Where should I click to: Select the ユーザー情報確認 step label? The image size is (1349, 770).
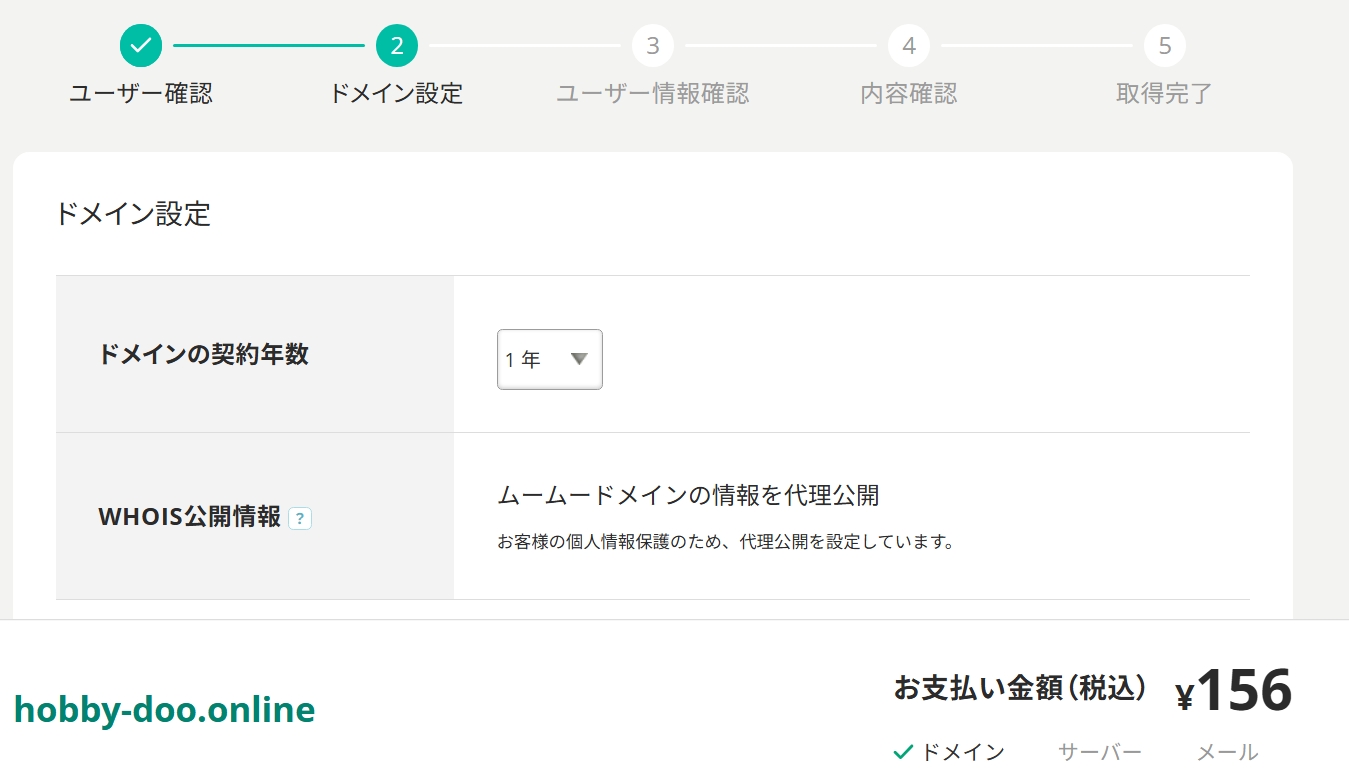click(653, 94)
